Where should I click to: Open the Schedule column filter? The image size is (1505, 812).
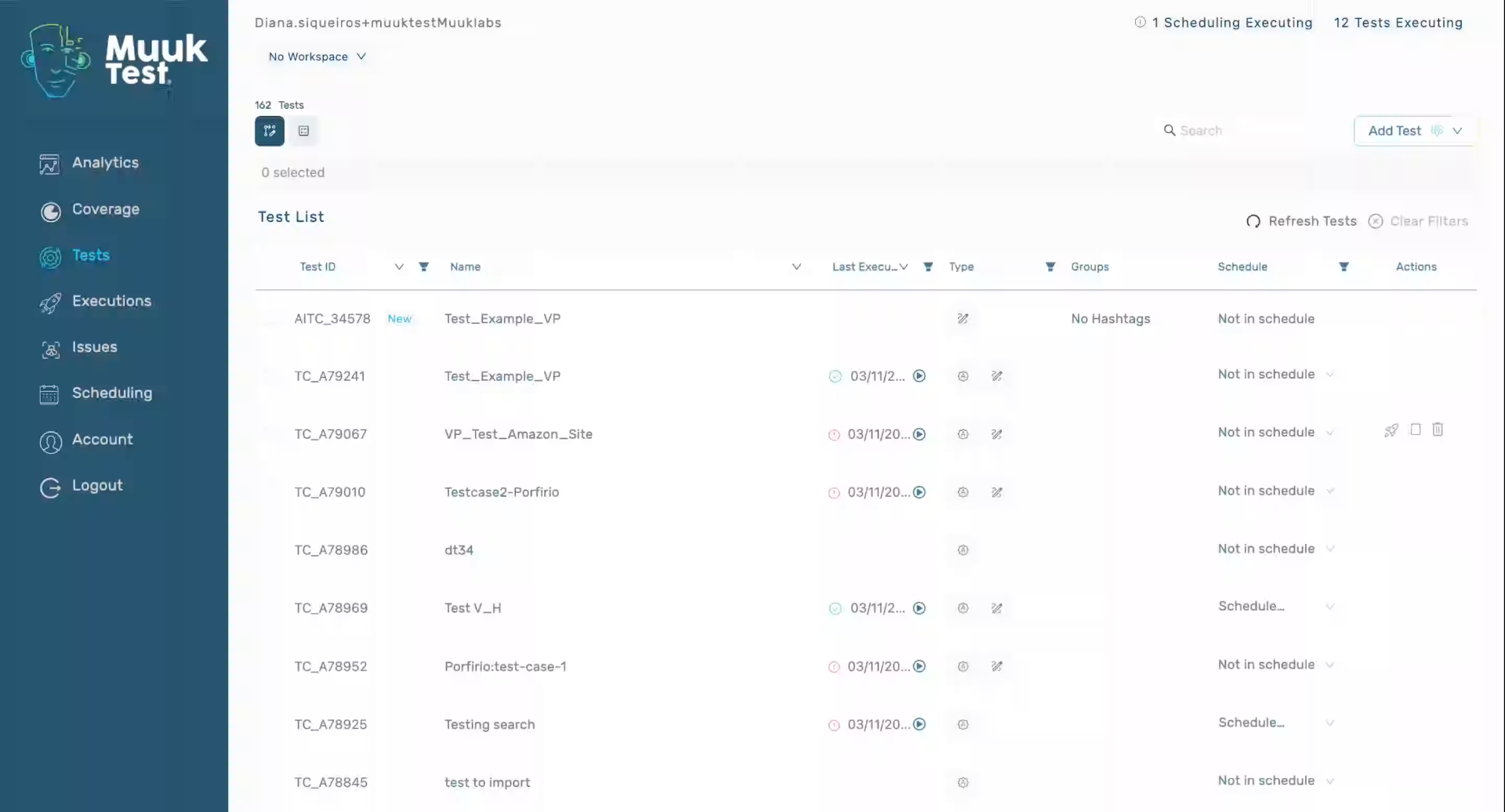pos(1344,267)
